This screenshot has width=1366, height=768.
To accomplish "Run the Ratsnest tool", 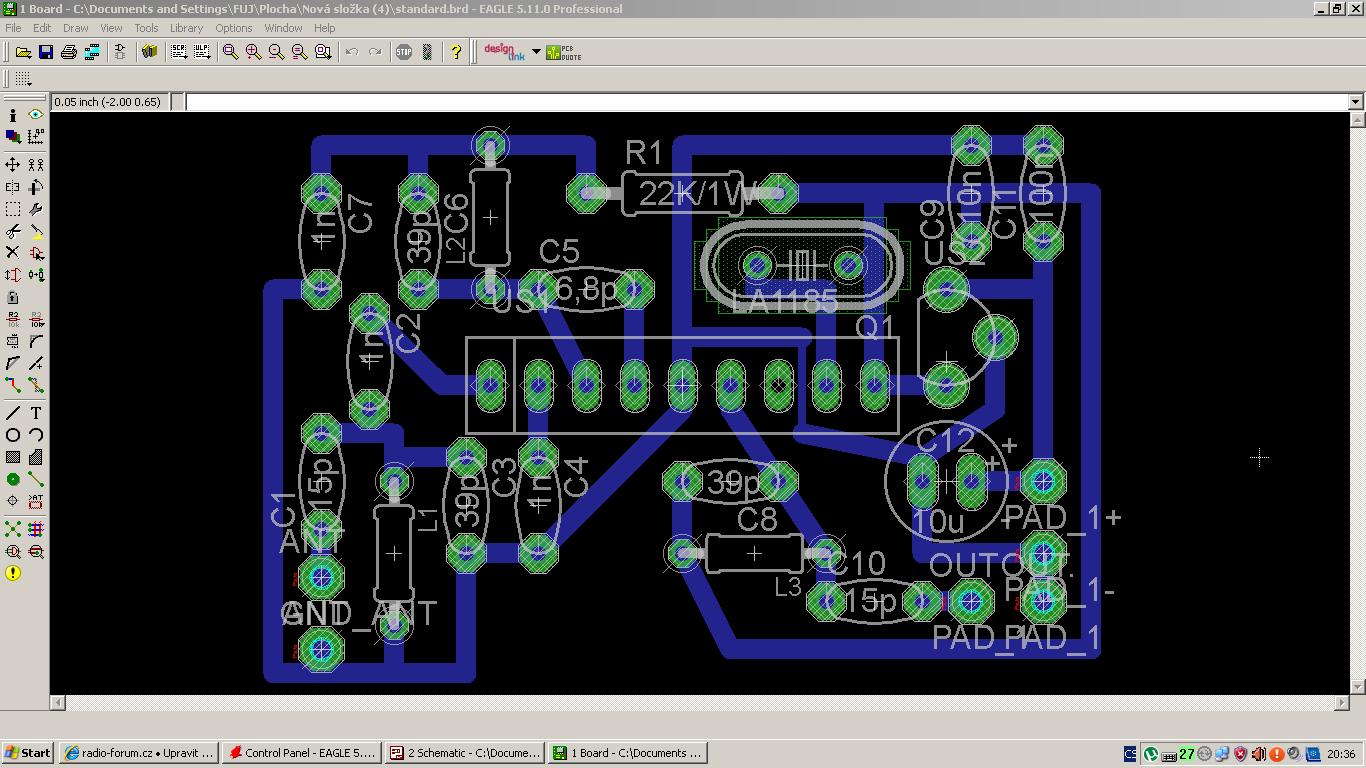I will (x=13, y=529).
